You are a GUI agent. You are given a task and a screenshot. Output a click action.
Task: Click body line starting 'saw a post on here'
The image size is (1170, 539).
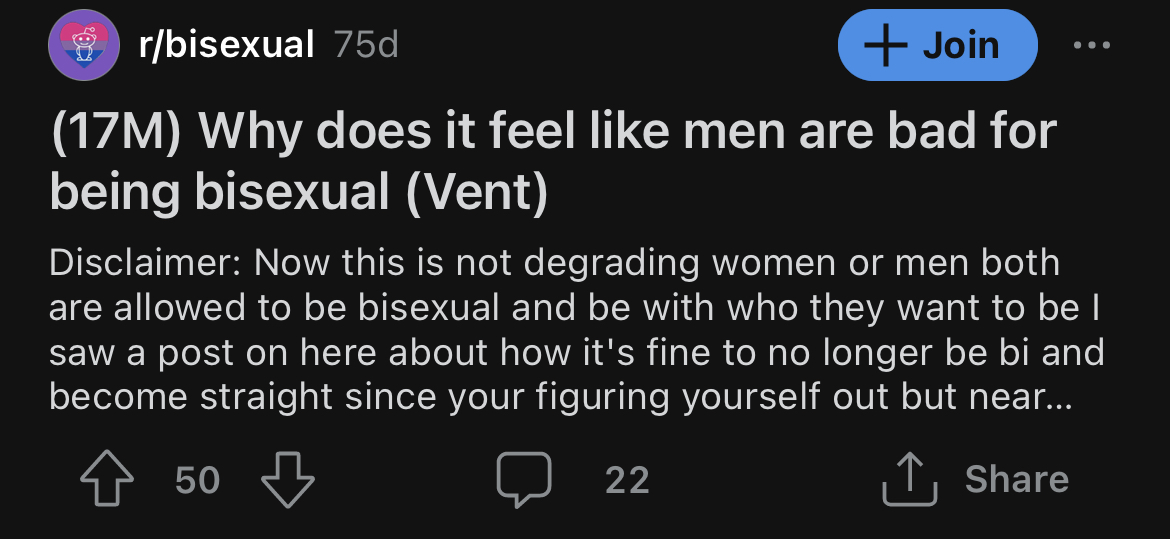tap(577, 352)
